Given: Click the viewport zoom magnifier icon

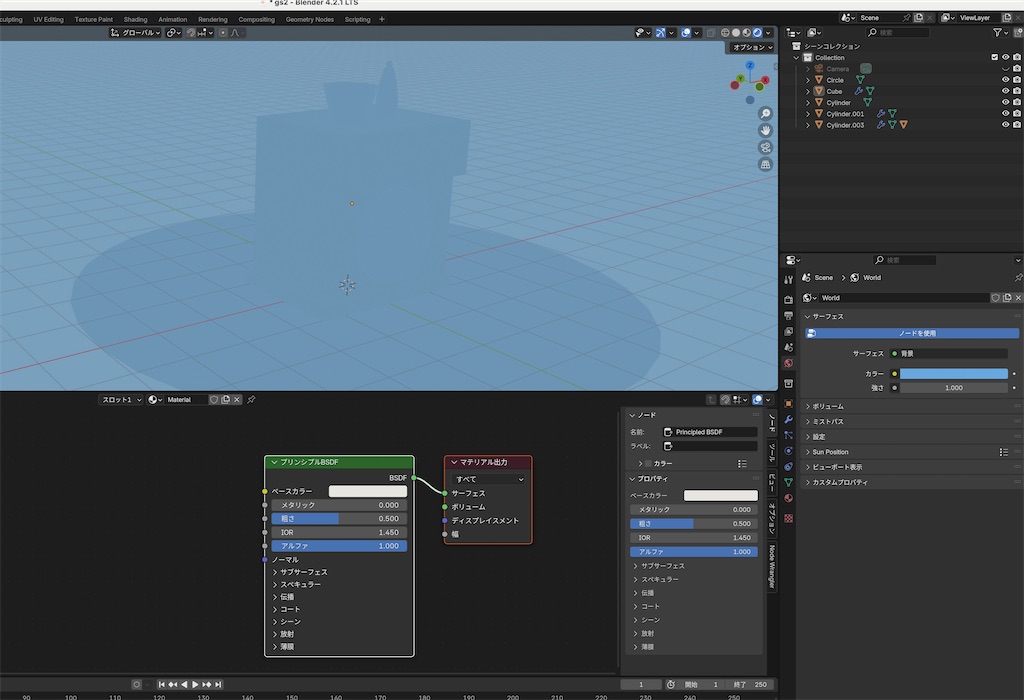Looking at the screenshot, I should (765, 114).
